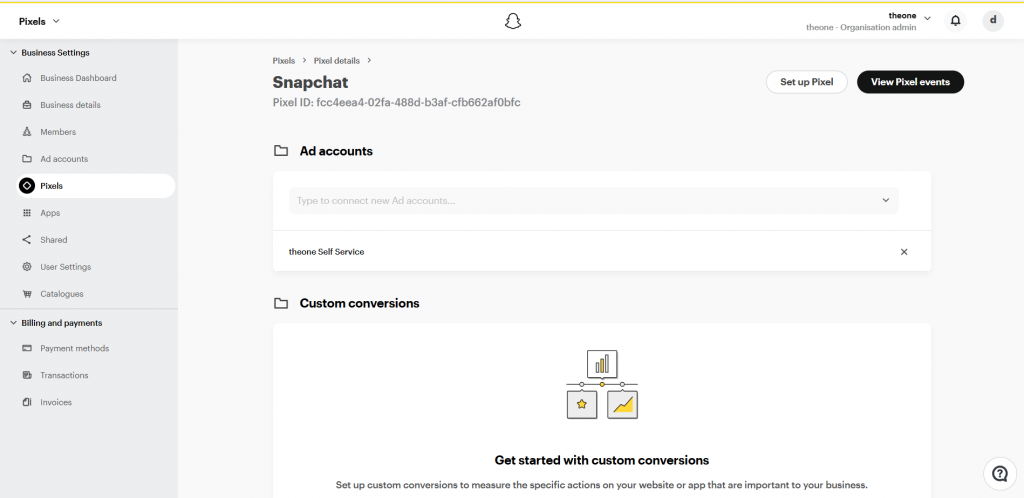Open the help chat bubble icon
The image size is (1024, 498).
click(1000, 473)
